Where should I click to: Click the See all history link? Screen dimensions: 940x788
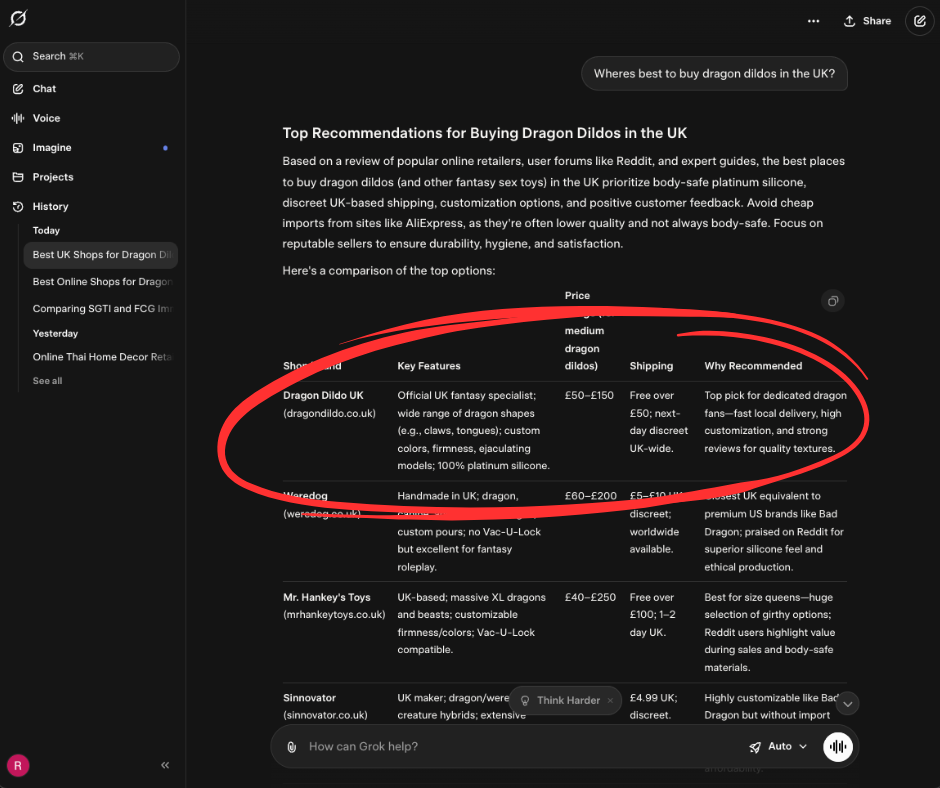tap(47, 381)
